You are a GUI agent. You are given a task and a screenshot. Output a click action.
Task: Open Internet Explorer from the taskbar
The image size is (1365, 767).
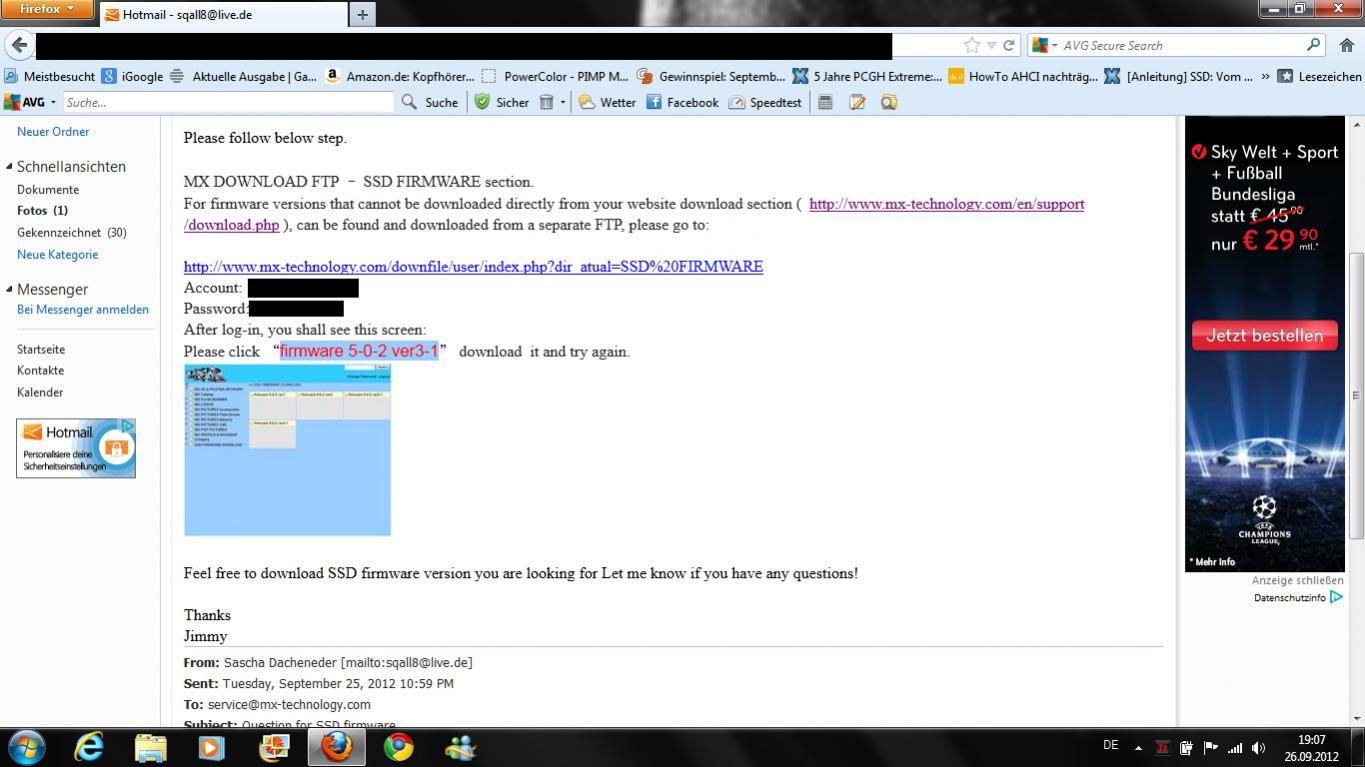point(89,747)
